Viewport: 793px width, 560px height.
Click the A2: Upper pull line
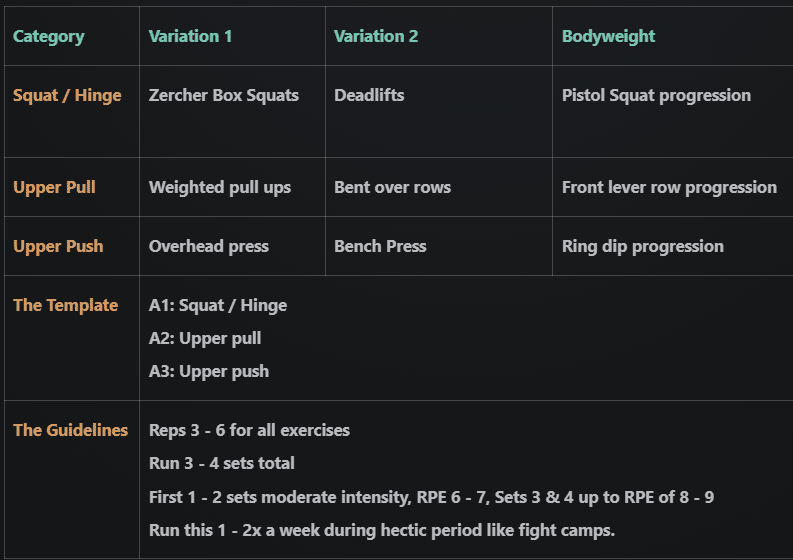click(x=205, y=338)
